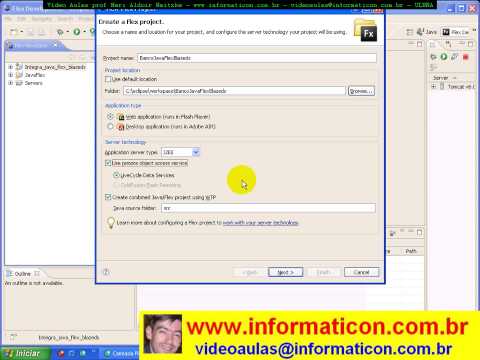
Task: Open the Debug toolbar dropdown arrow
Action: [68, 32]
